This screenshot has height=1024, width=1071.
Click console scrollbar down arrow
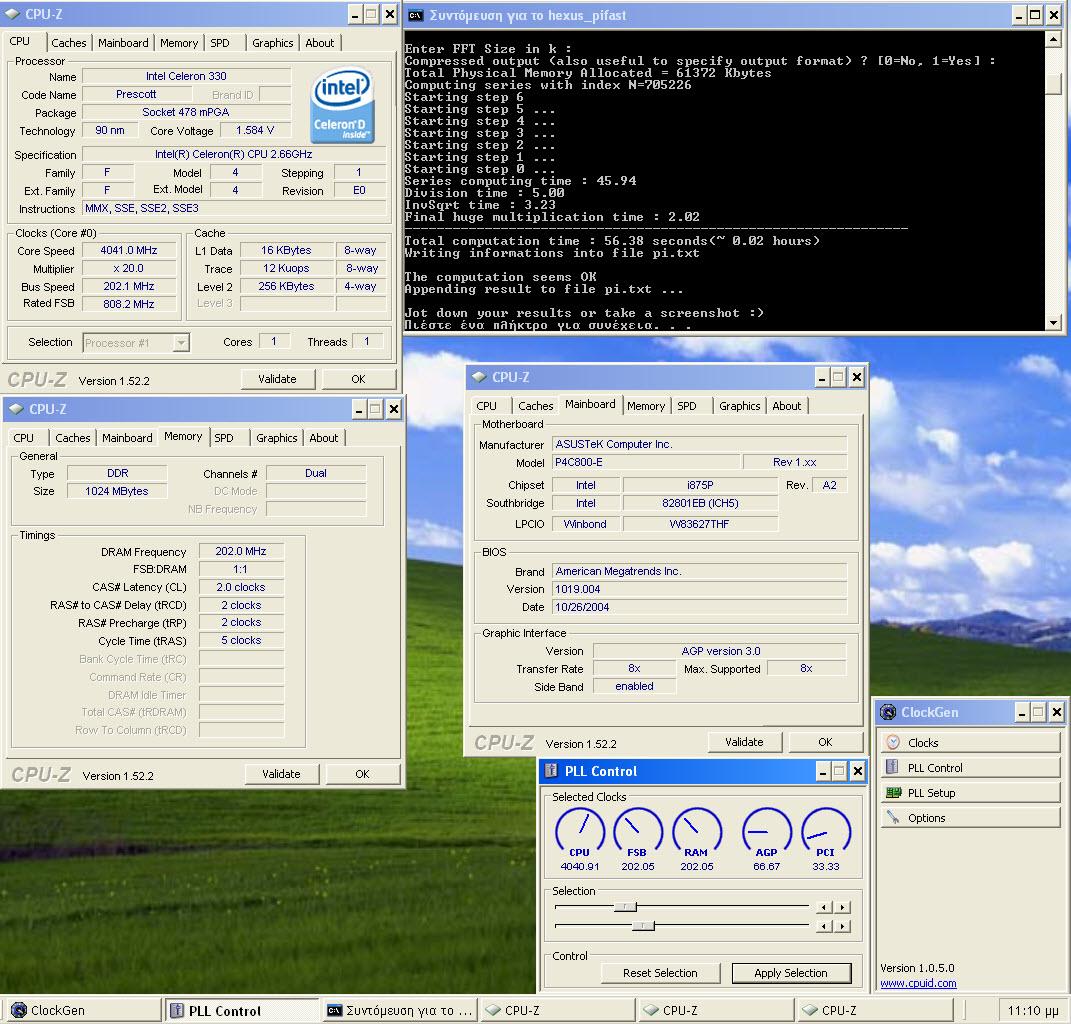coord(1053,322)
